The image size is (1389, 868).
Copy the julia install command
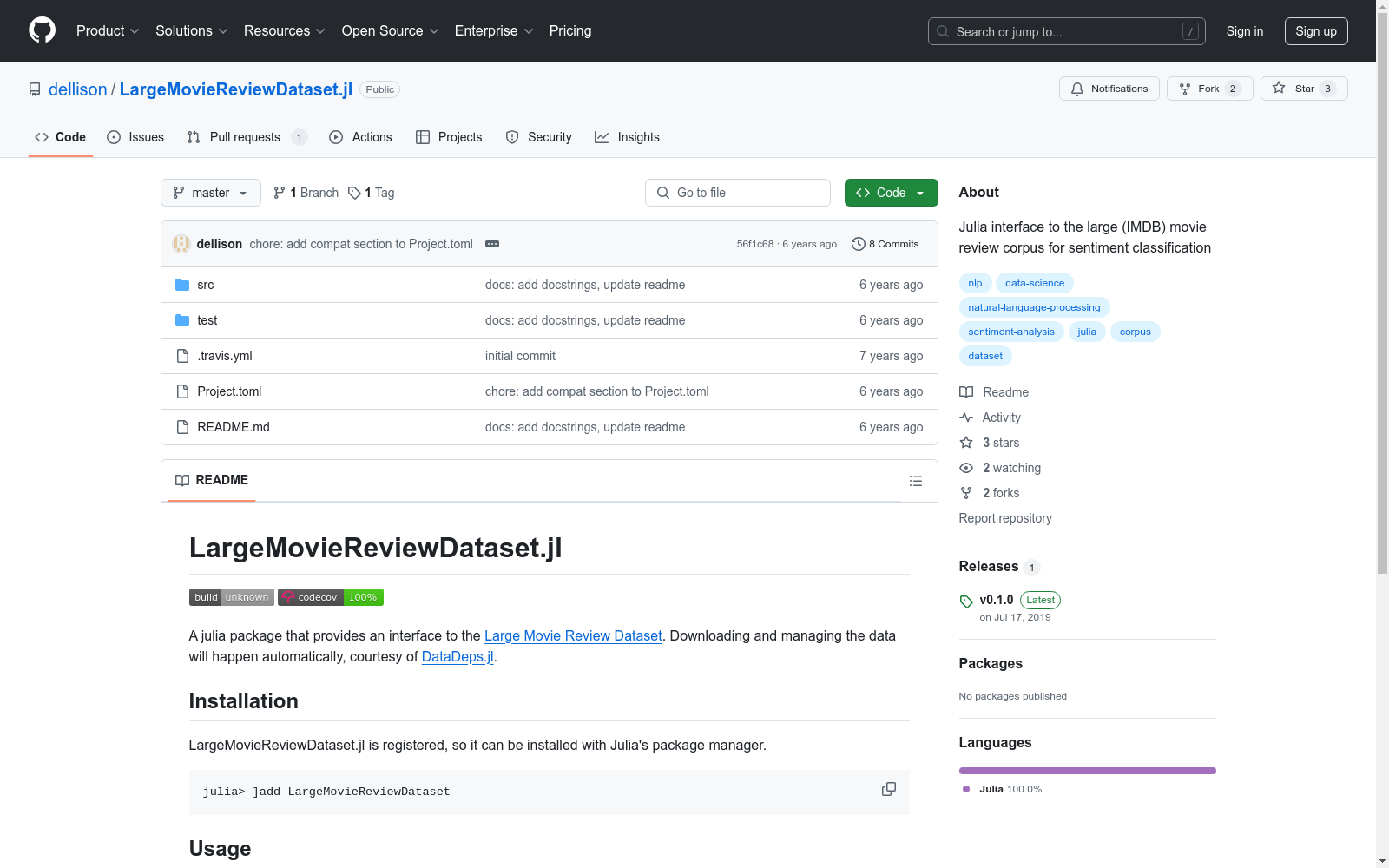pyautogui.click(x=889, y=789)
